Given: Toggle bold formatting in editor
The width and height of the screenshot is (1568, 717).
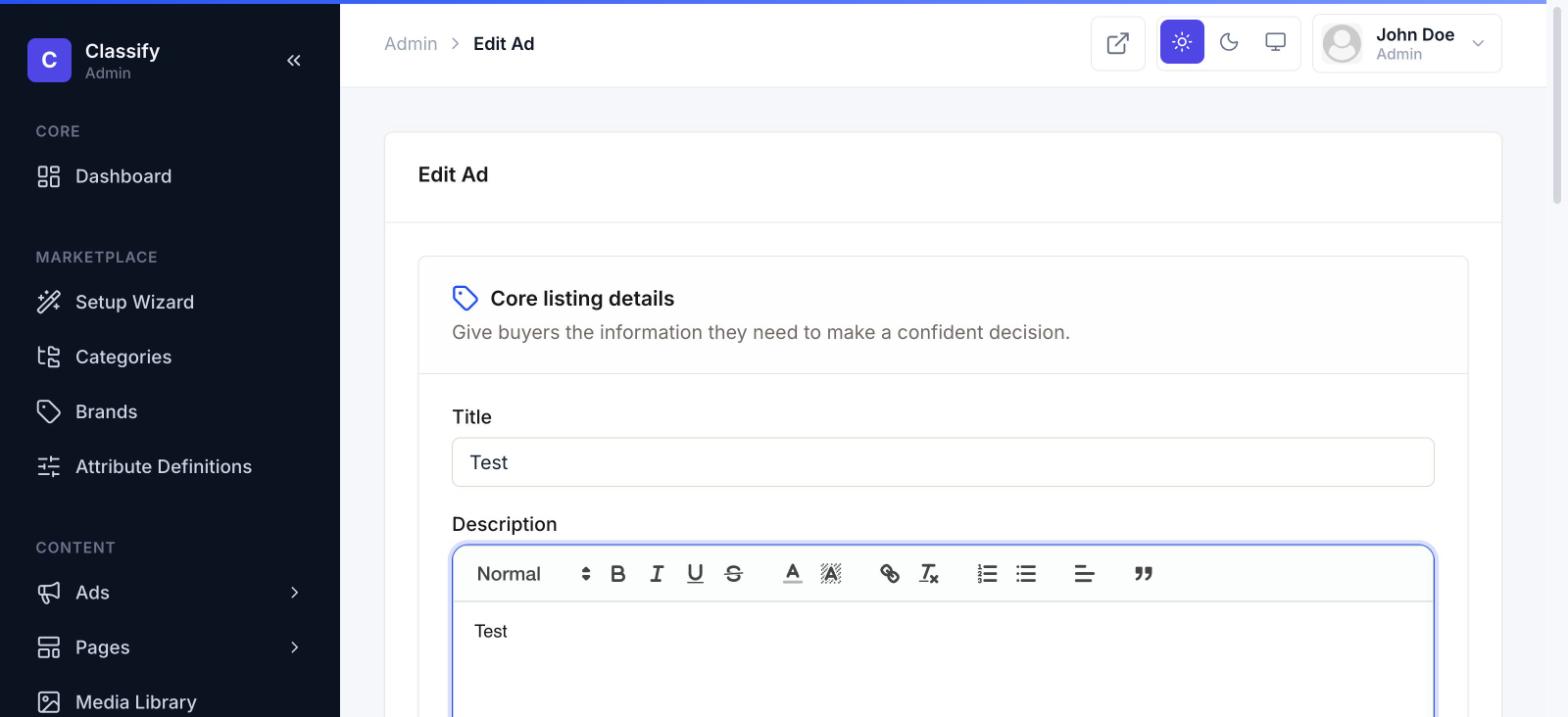Looking at the screenshot, I should click(x=618, y=574).
